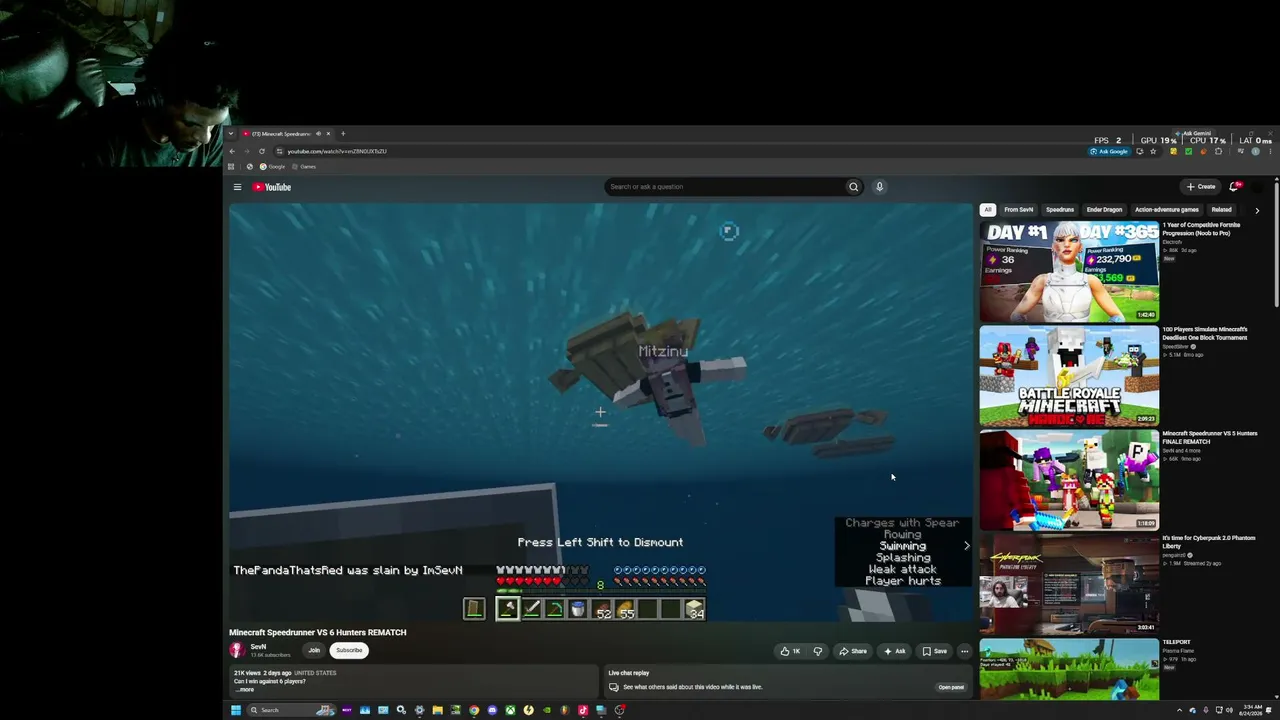1280x720 pixels.
Task: Mute the tab via the speaker icon
Action: click(x=319, y=134)
